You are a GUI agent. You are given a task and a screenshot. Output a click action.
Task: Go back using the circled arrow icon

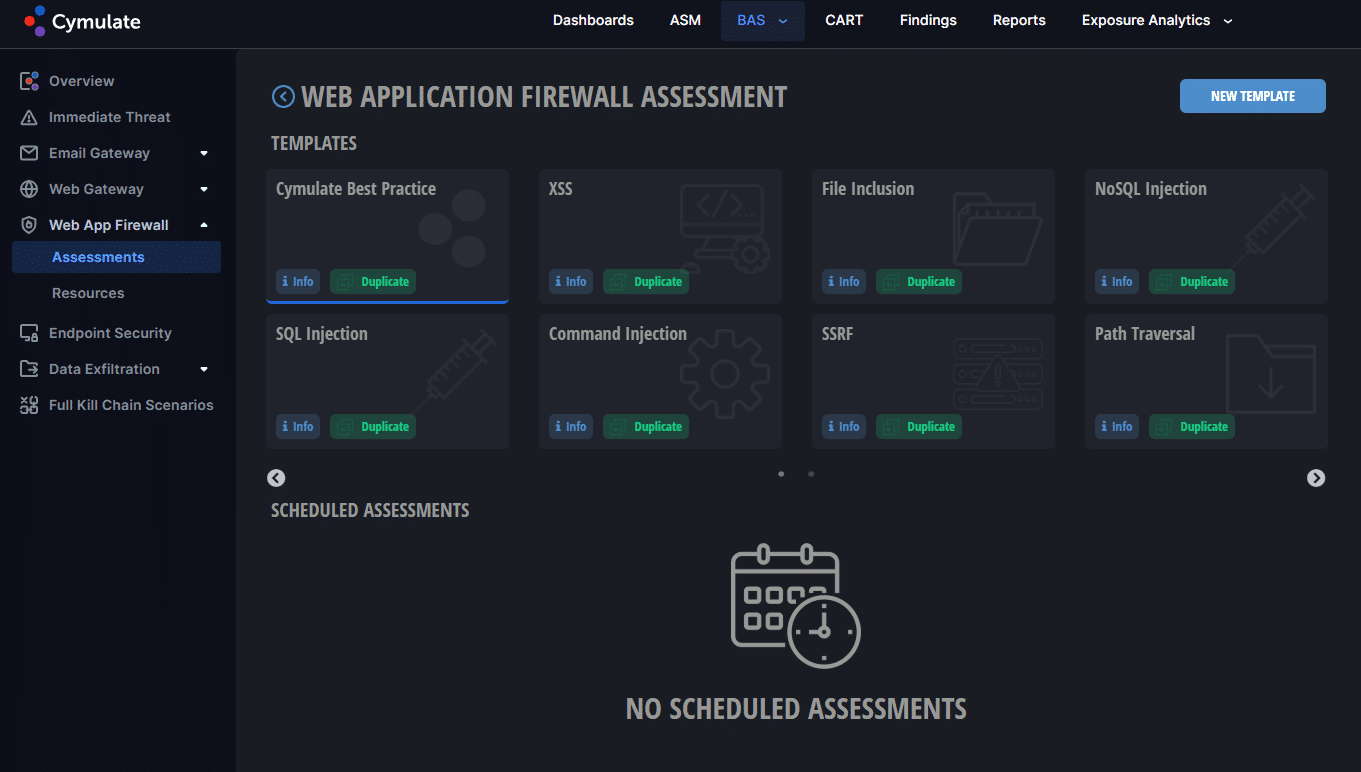283,96
